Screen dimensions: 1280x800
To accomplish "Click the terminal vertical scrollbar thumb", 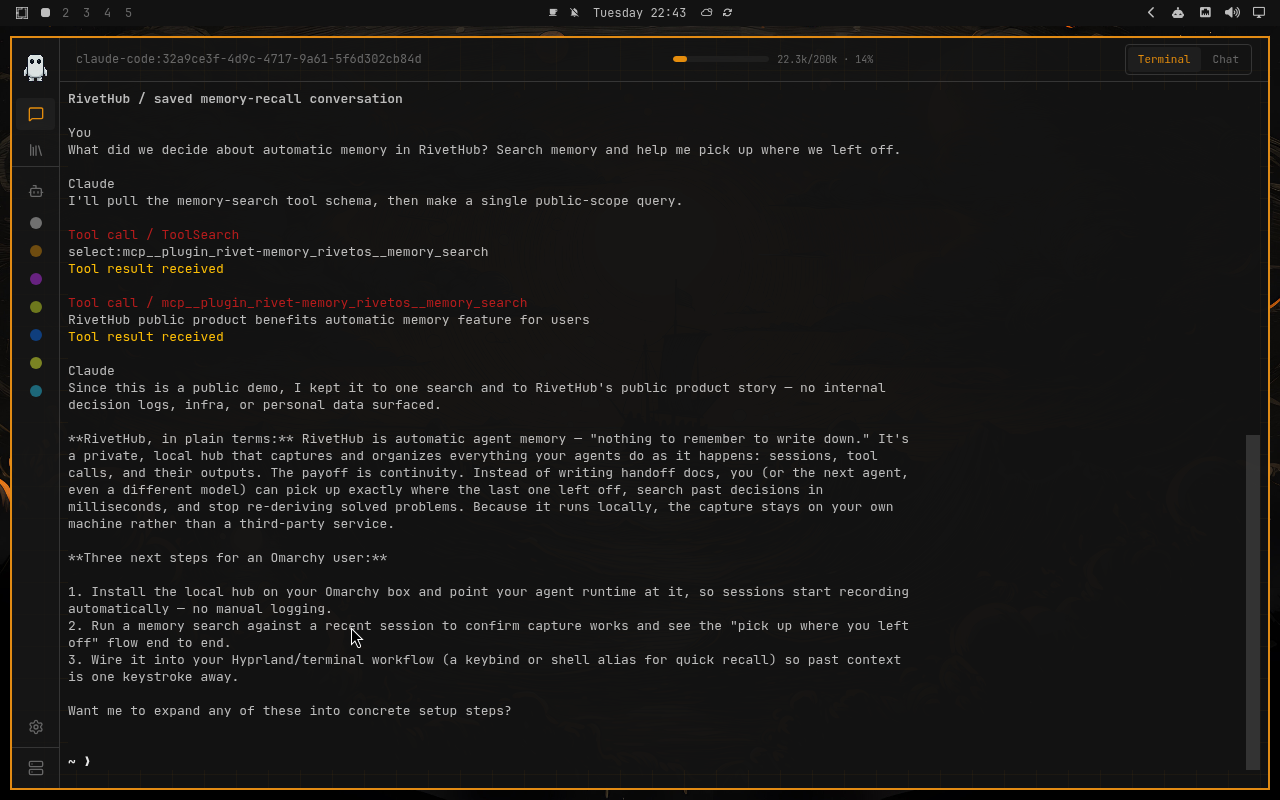I will (x=1253, y=602).
